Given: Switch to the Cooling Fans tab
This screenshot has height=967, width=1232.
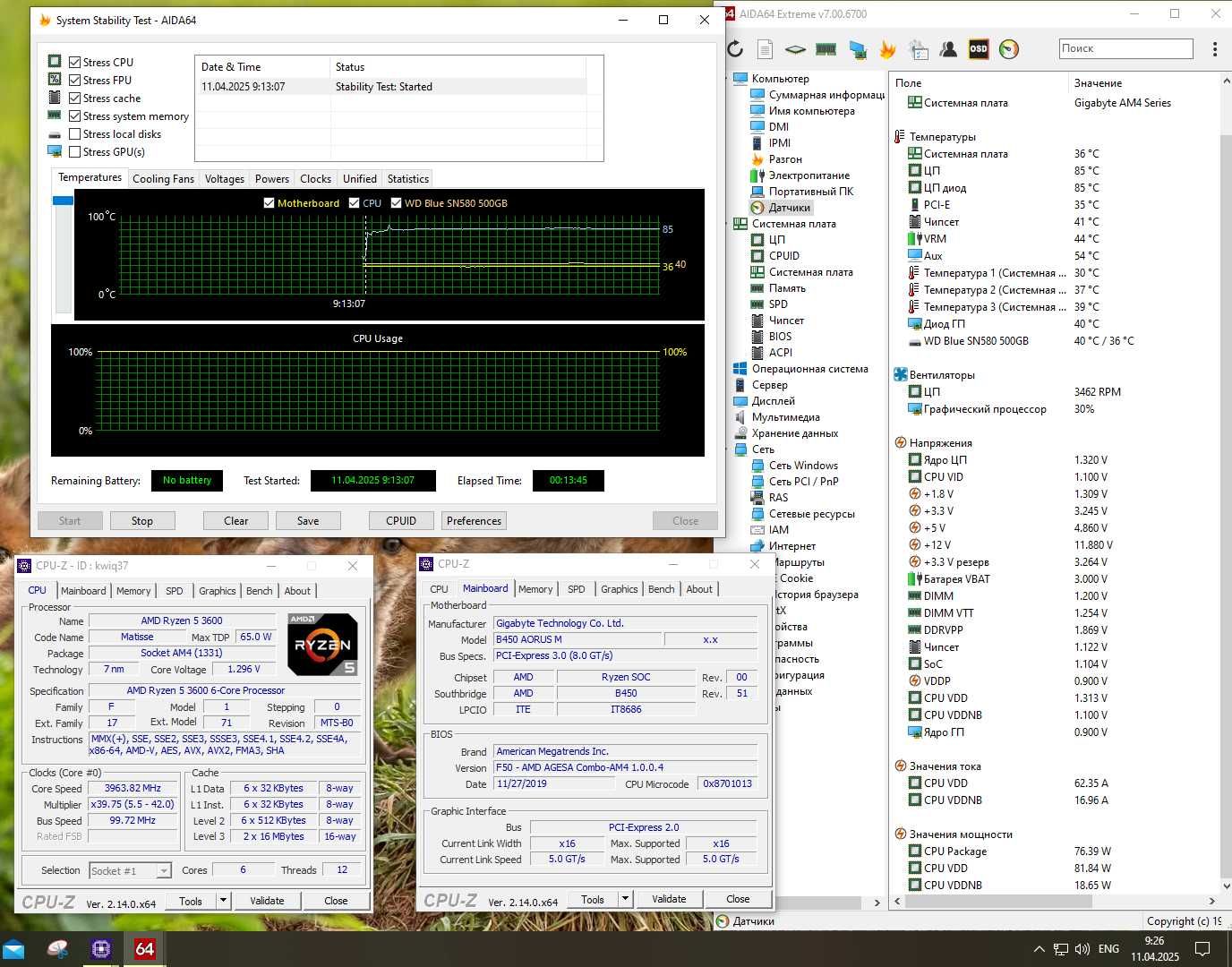Looking at the screenshot, I should tap(163, 179).
